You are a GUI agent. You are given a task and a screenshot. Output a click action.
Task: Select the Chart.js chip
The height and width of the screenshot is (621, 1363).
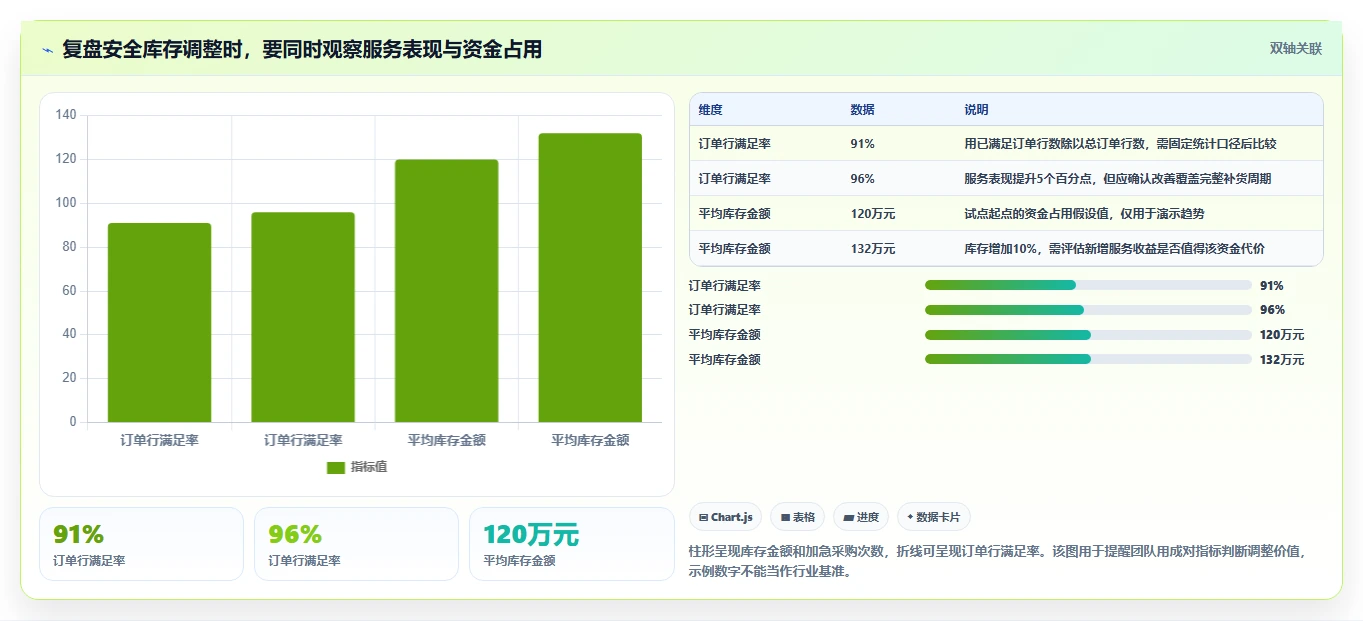tap(725, 517)
